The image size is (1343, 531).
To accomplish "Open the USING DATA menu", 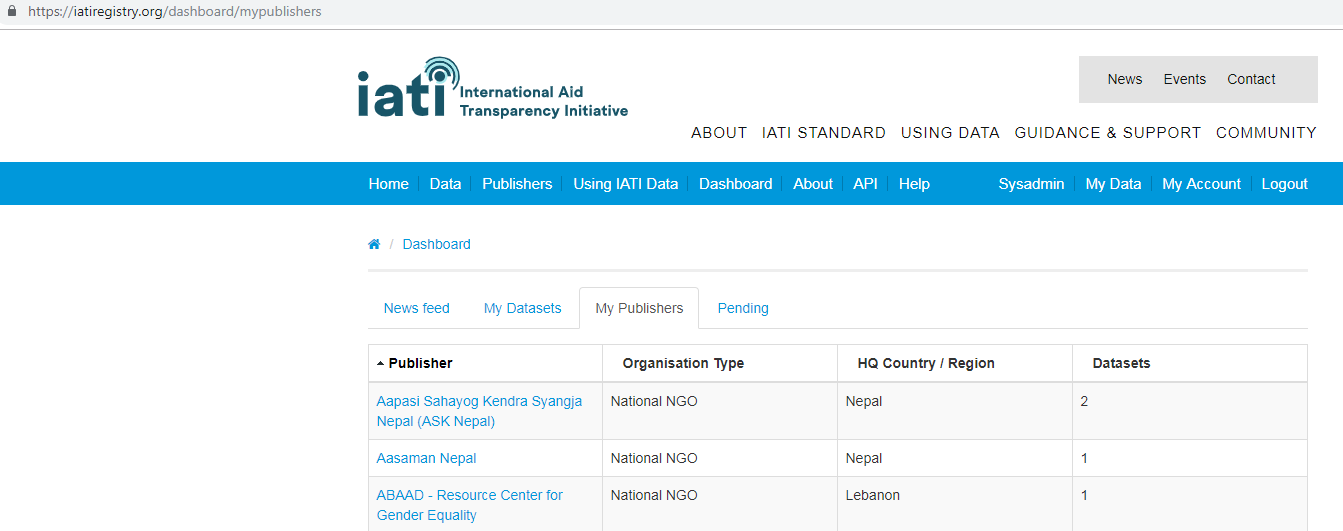I will click(x=950, y=133).
